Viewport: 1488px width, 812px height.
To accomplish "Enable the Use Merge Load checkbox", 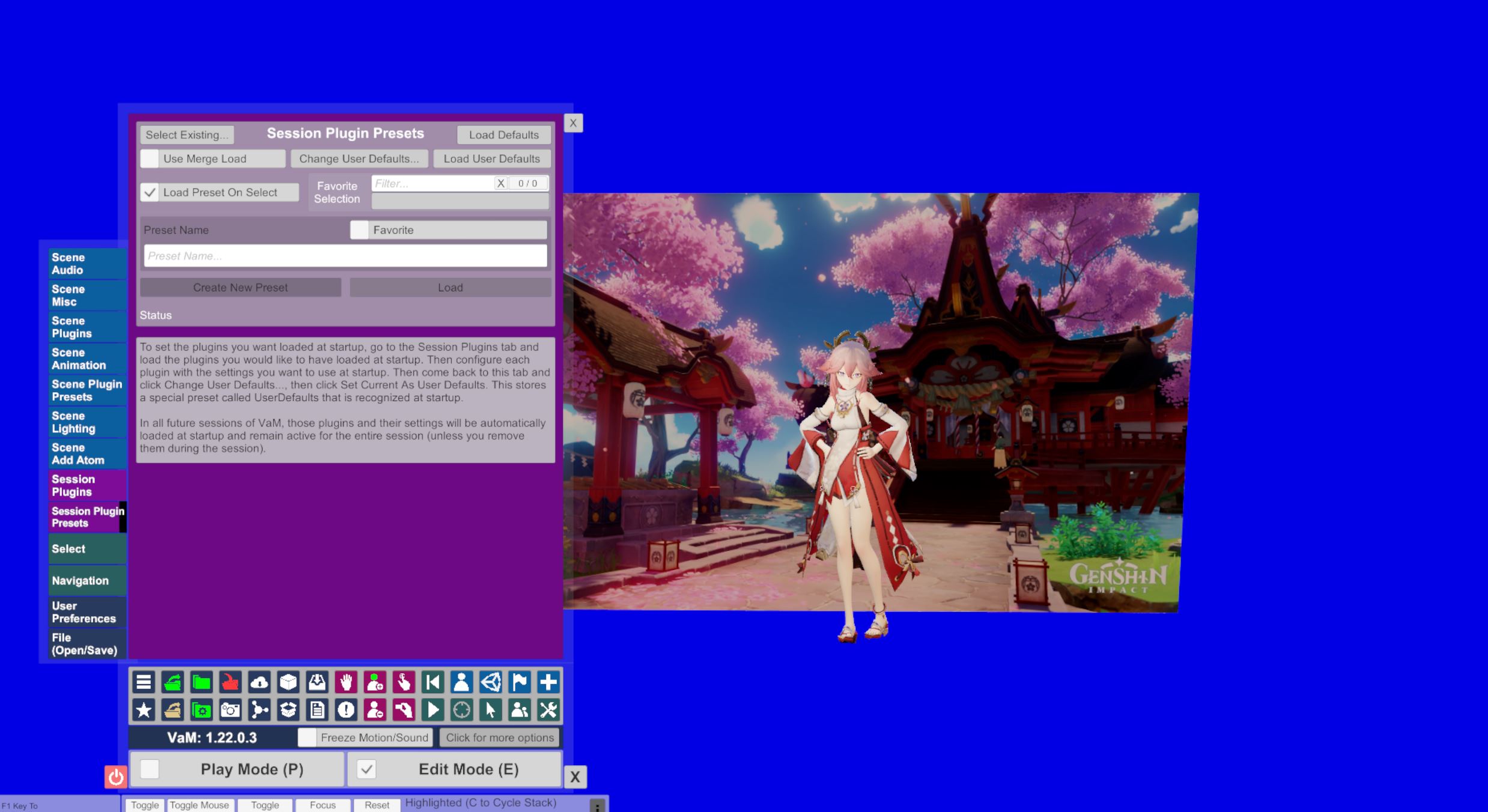I will coord(150,159).
